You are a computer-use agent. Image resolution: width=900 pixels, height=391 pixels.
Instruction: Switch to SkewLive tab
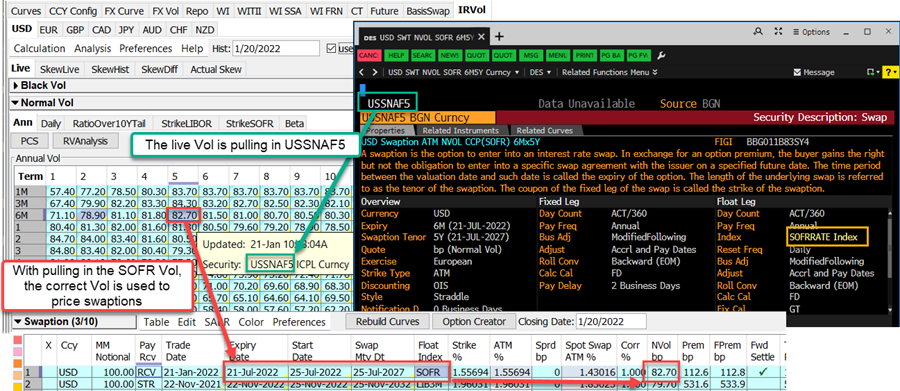pos(59,69)
